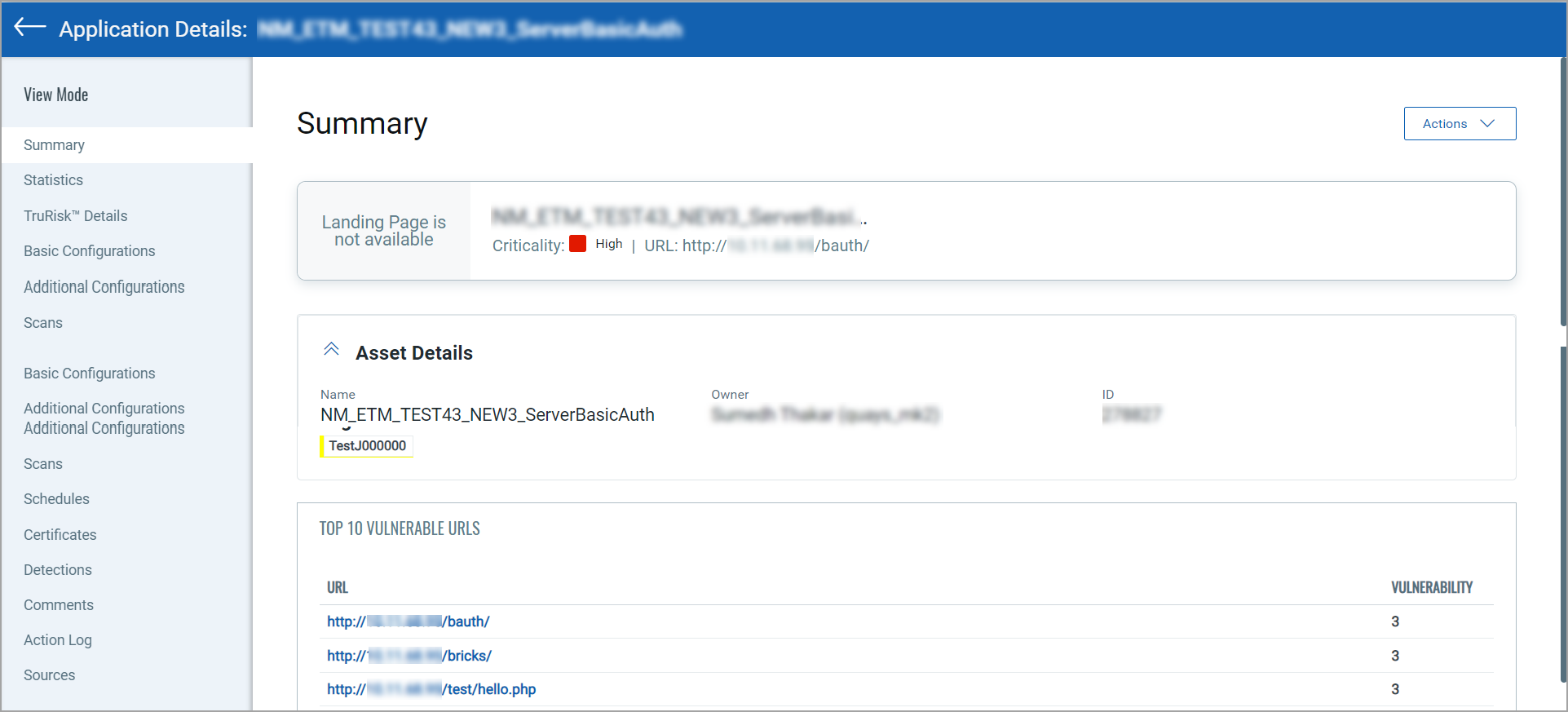Open the /bricks/ vulnerable URL link
This screenshot has height=712, width=1568.
(409, 656)
